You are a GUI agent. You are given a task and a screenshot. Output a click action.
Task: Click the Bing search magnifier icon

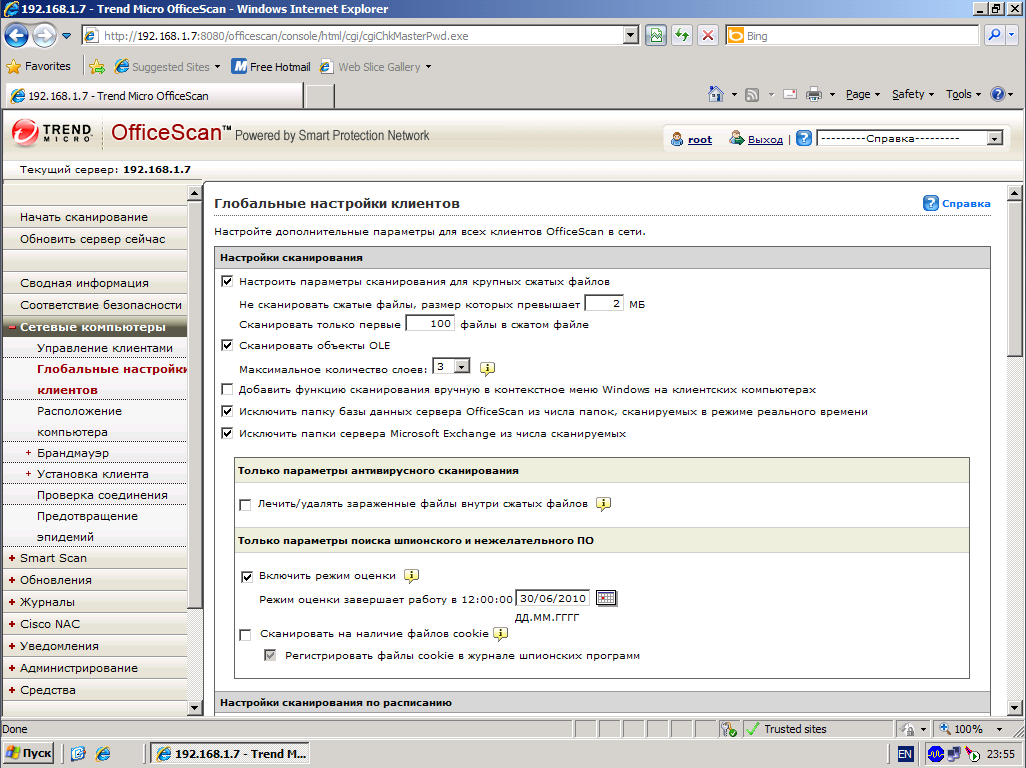click(995, 35)
